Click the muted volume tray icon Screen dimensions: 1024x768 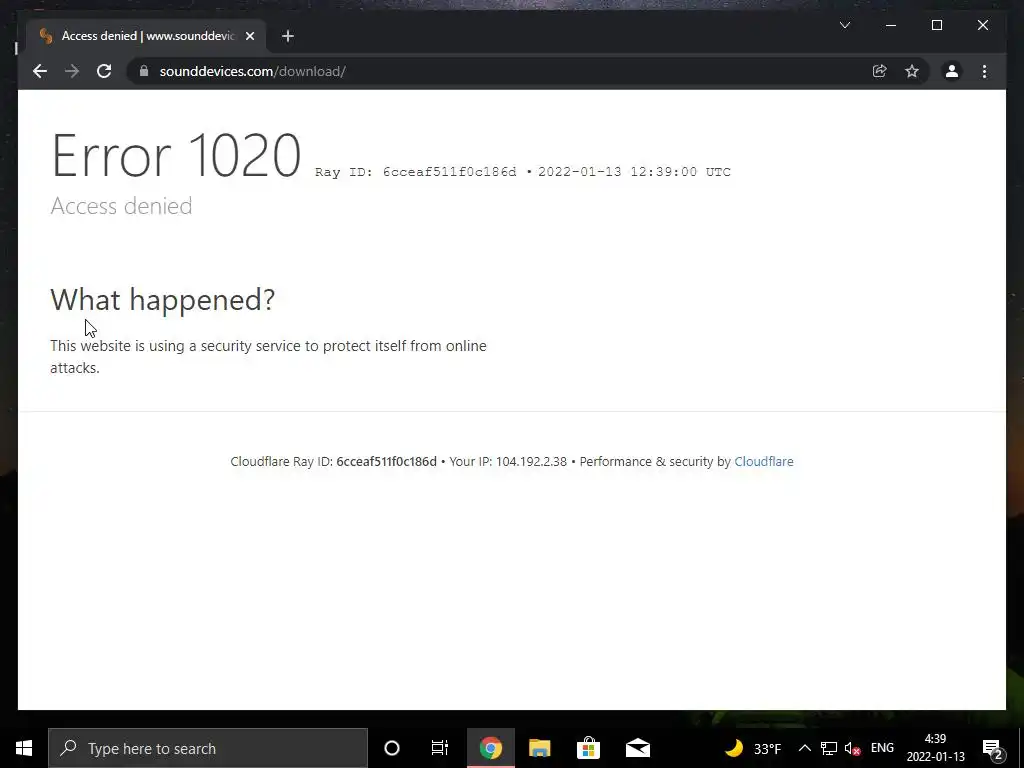point(852,748)
